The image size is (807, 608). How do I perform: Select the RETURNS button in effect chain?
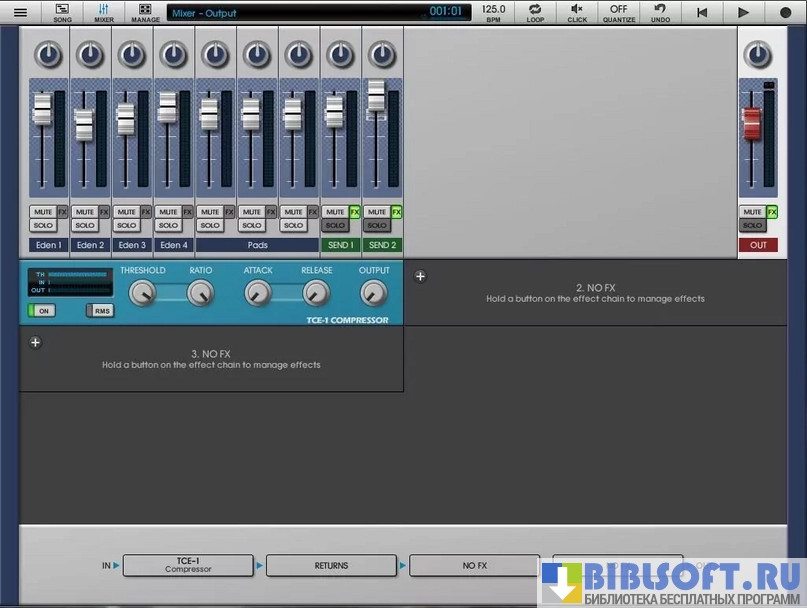tap(331, 565)
